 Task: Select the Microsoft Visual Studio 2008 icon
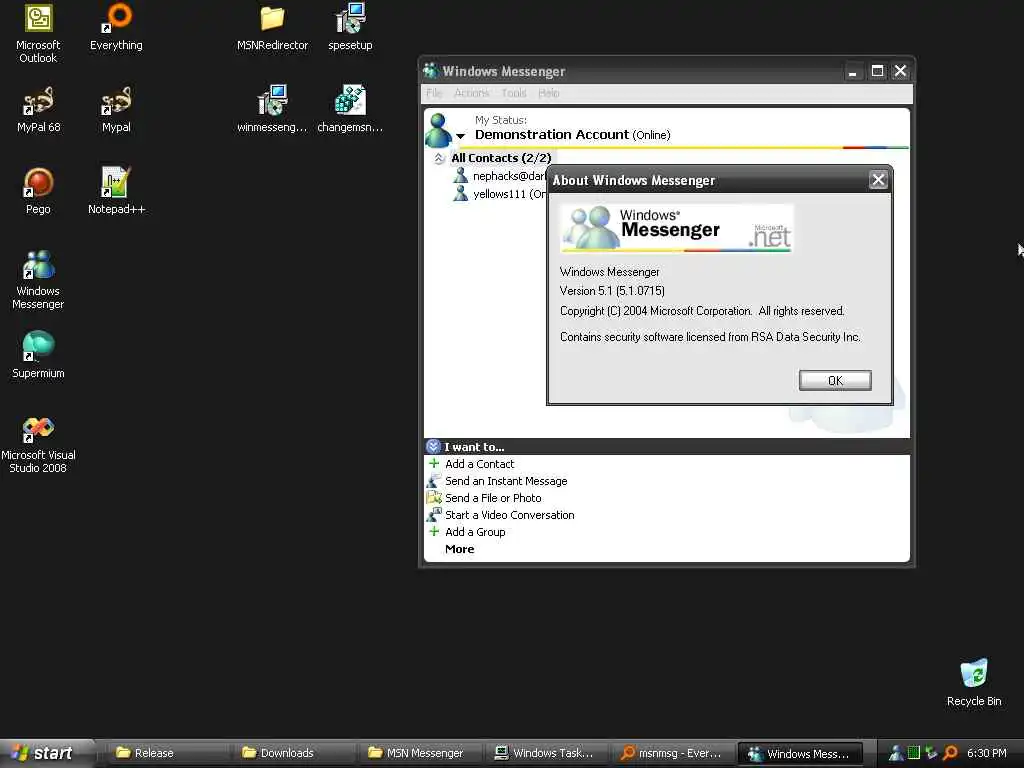pos(38,444)
